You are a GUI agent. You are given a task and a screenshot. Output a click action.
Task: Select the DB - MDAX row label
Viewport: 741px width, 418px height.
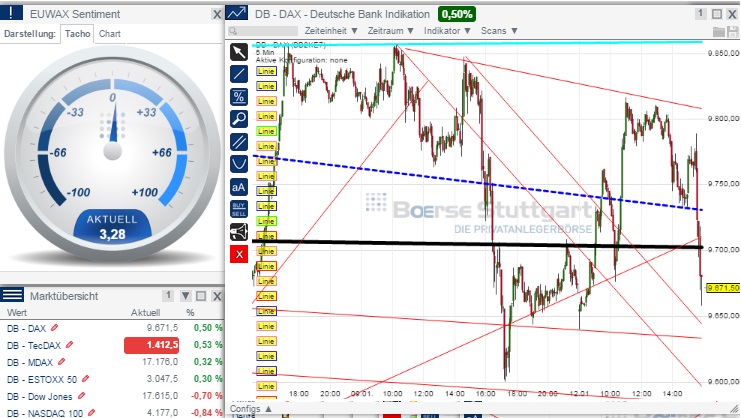click(x=30, y=362)
